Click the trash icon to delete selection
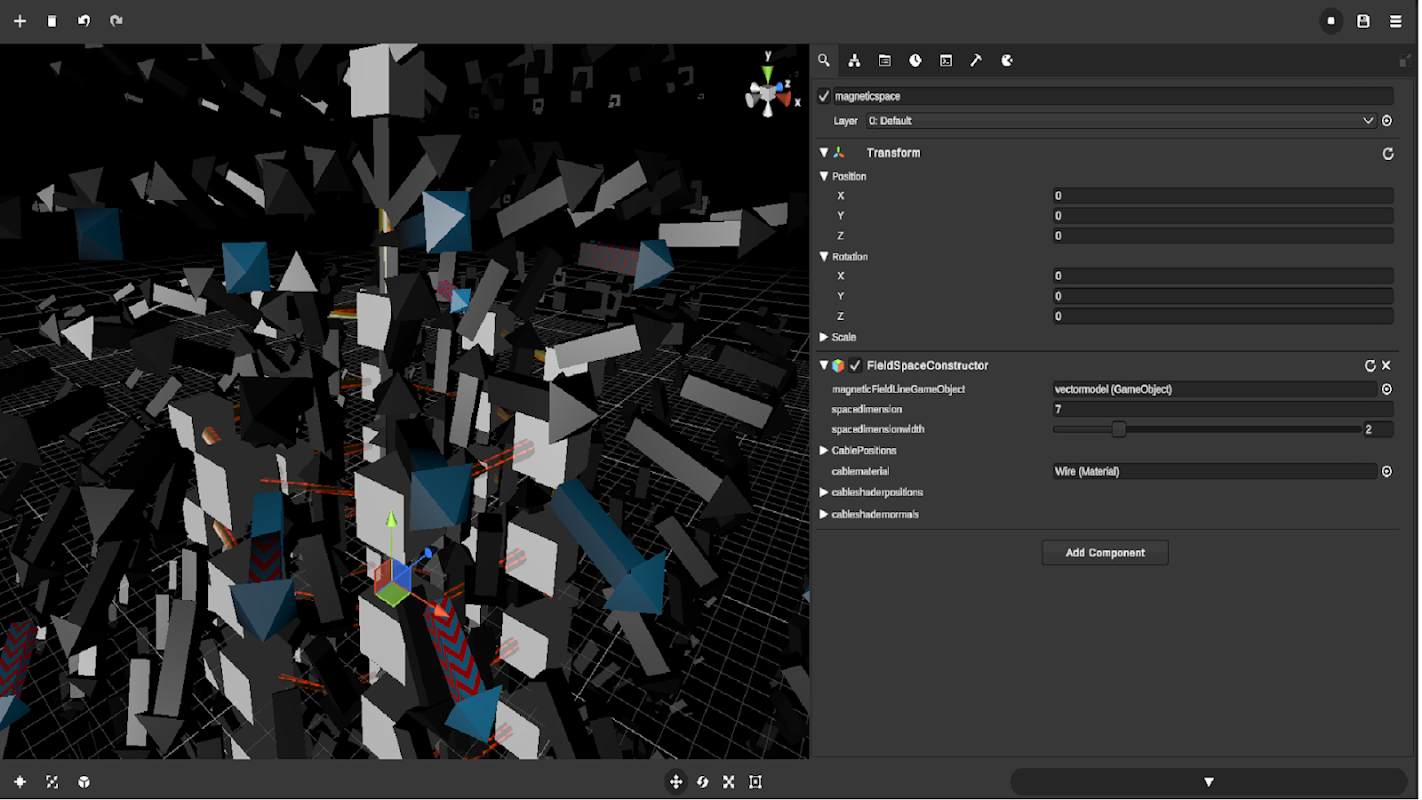 click(x=52, y=21)
